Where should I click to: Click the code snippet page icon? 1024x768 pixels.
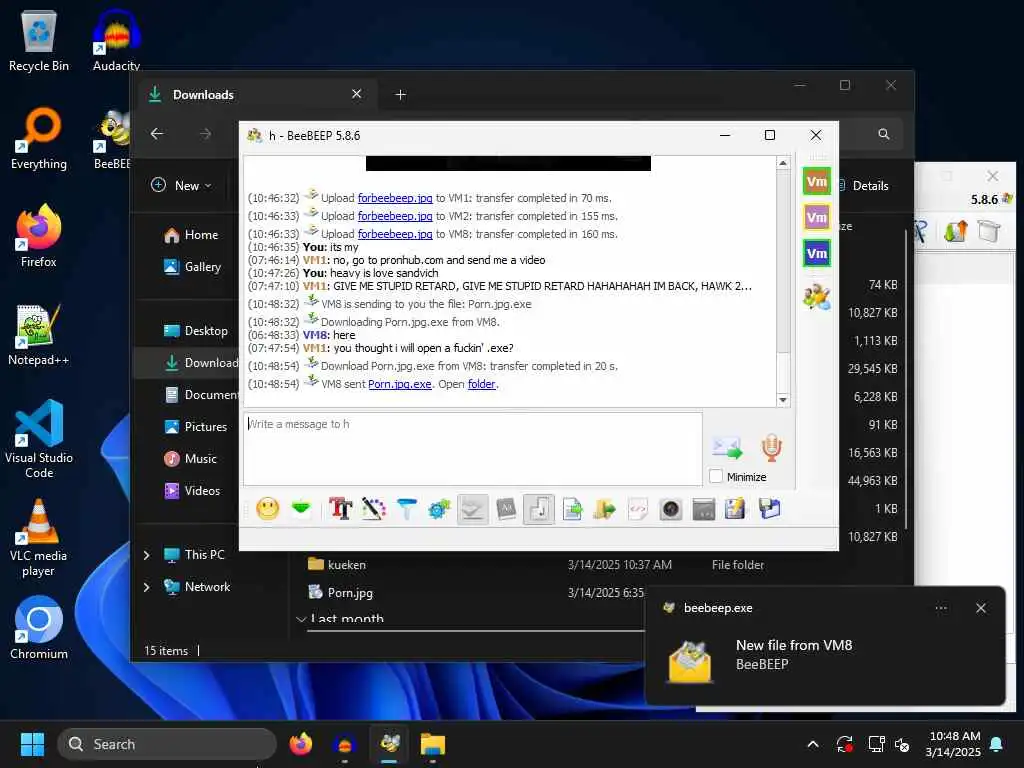point(638,509)
